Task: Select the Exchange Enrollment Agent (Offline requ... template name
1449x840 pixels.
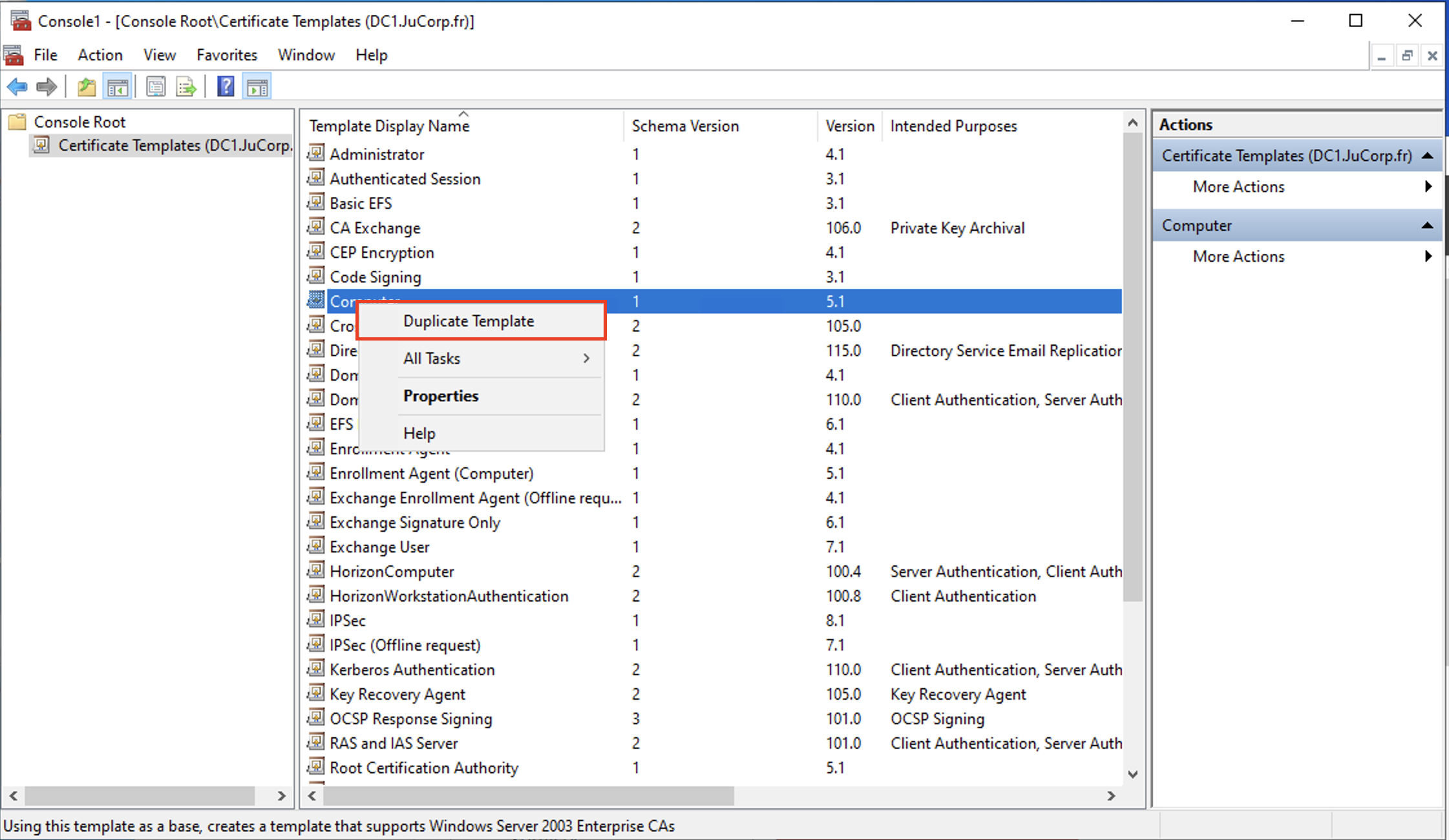Action: [x=476, y=498]
